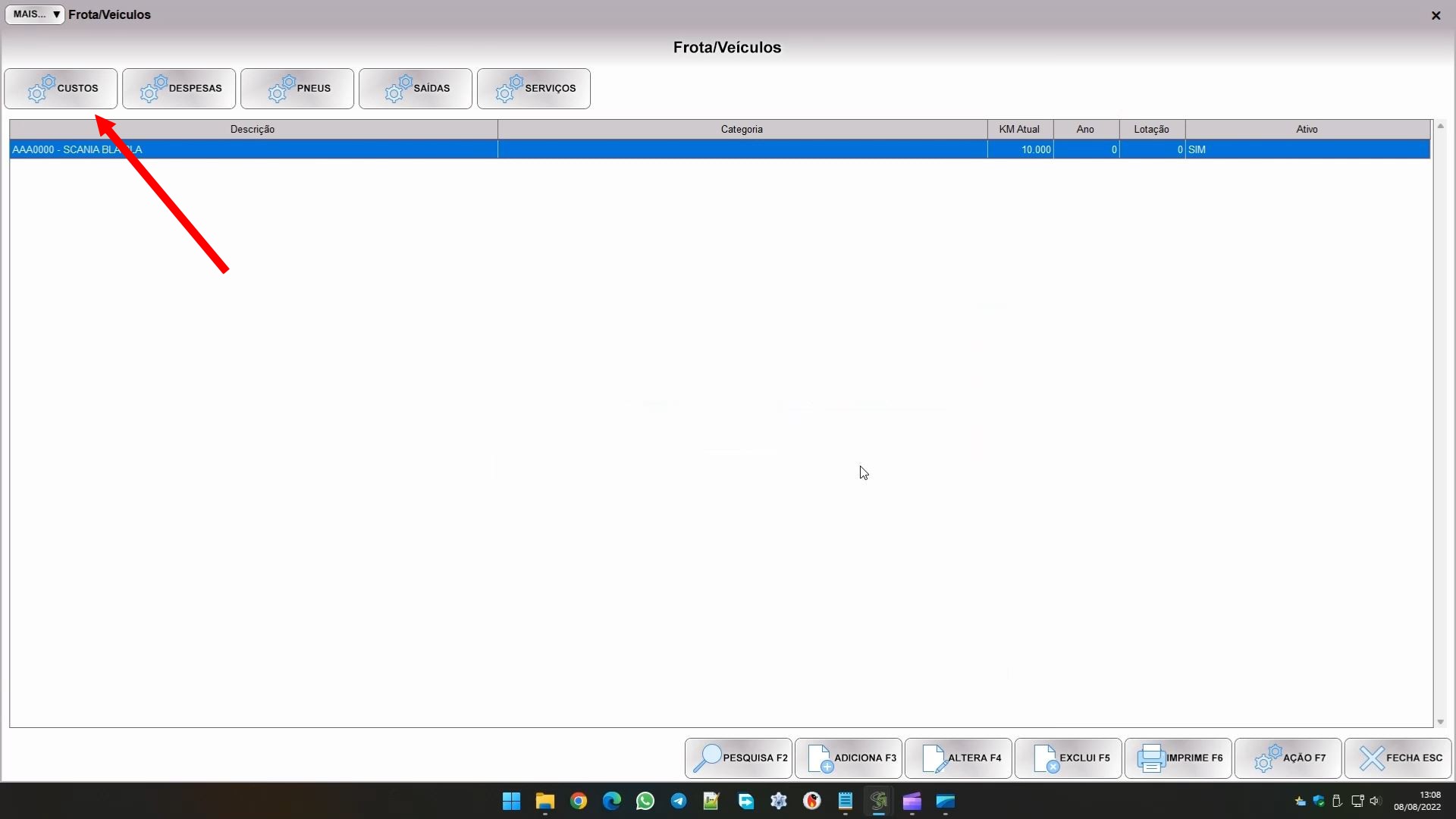Open the SAÍDAS gear button
This screenshot has width=1456, height=819.
click(416, 89)
